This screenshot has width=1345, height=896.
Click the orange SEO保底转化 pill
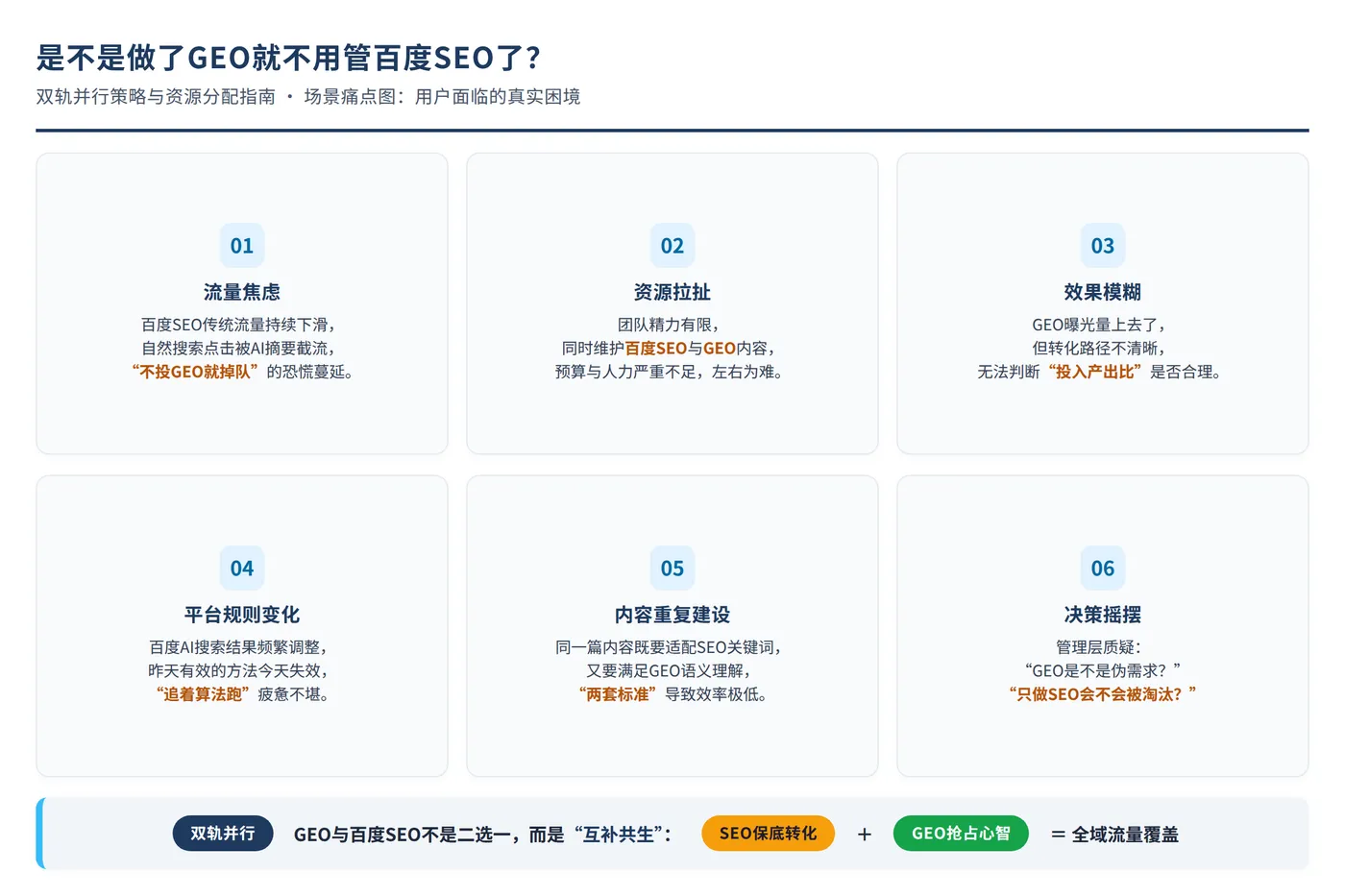769,834
